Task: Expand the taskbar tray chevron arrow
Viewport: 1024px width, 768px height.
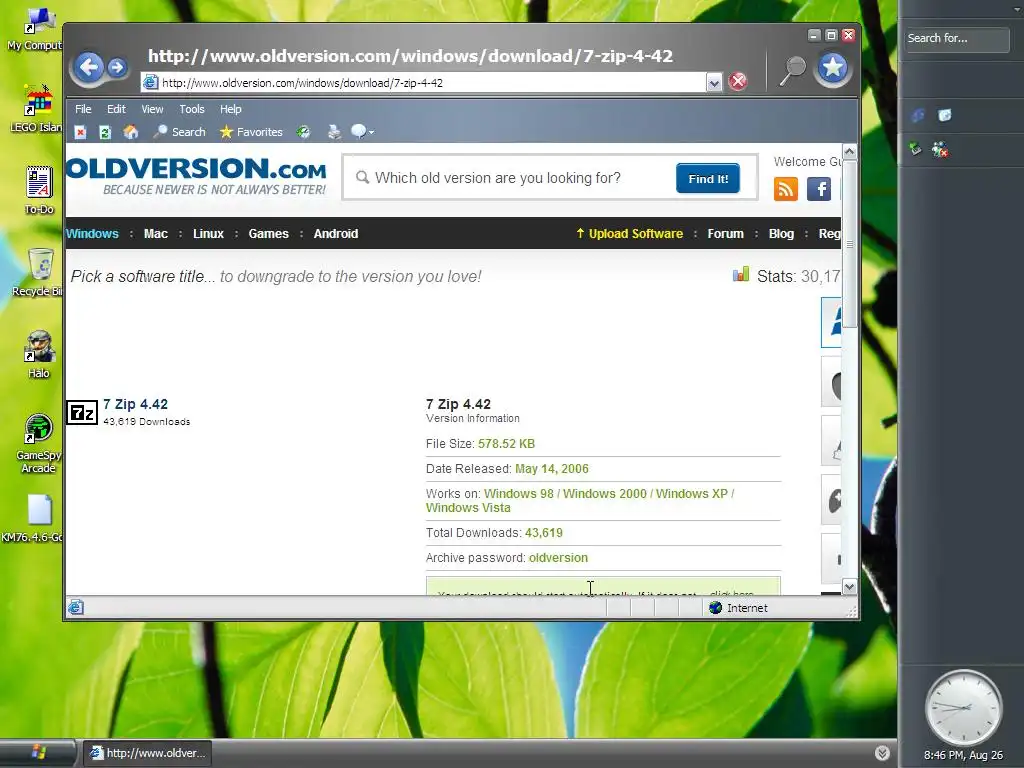Action: click(882, 753)
